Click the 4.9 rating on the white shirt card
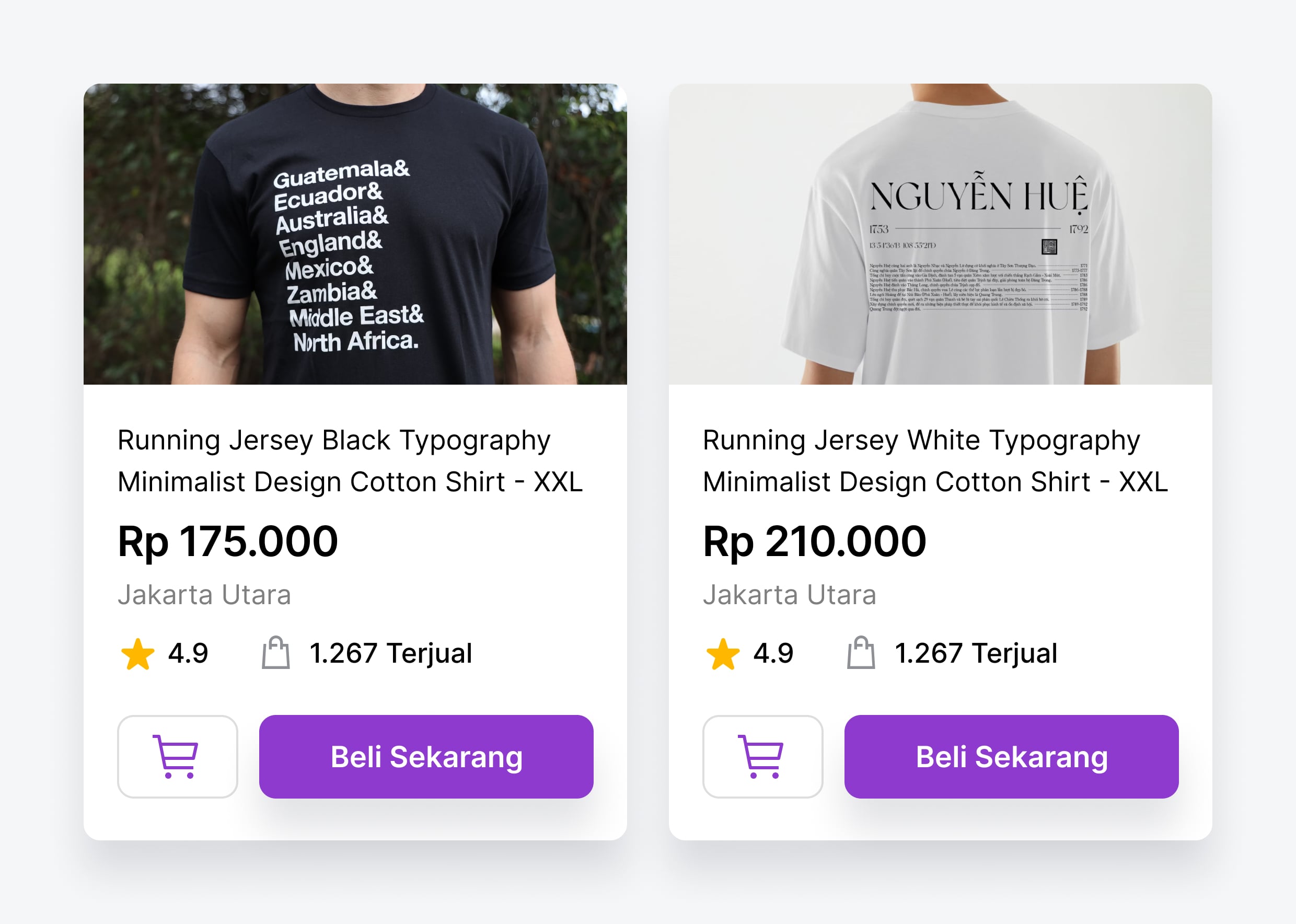Image resolution: width=1296 pixels, height=924 pixels. coord(772,653)
